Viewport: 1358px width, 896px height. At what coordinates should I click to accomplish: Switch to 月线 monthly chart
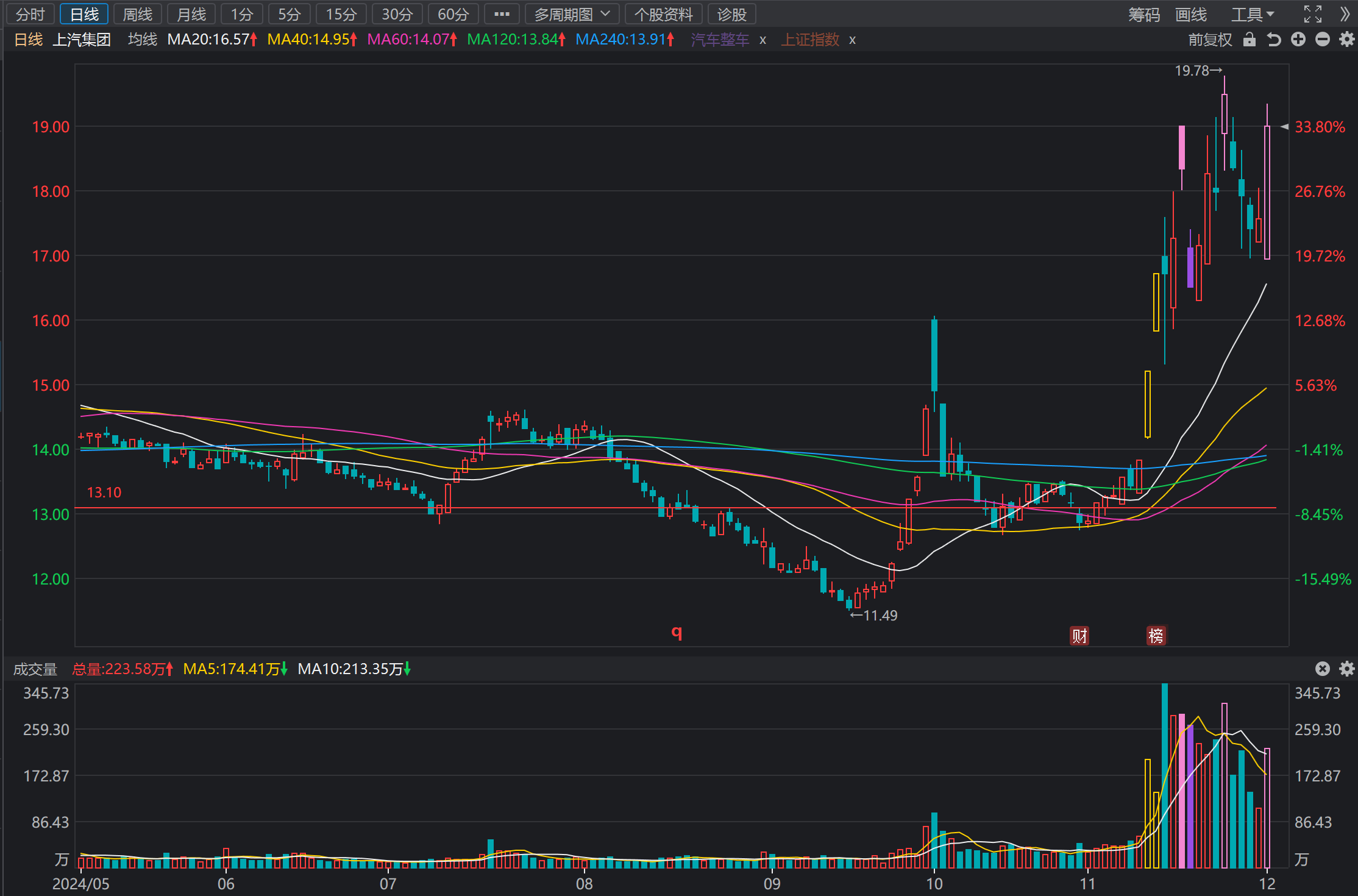point(191,14)
